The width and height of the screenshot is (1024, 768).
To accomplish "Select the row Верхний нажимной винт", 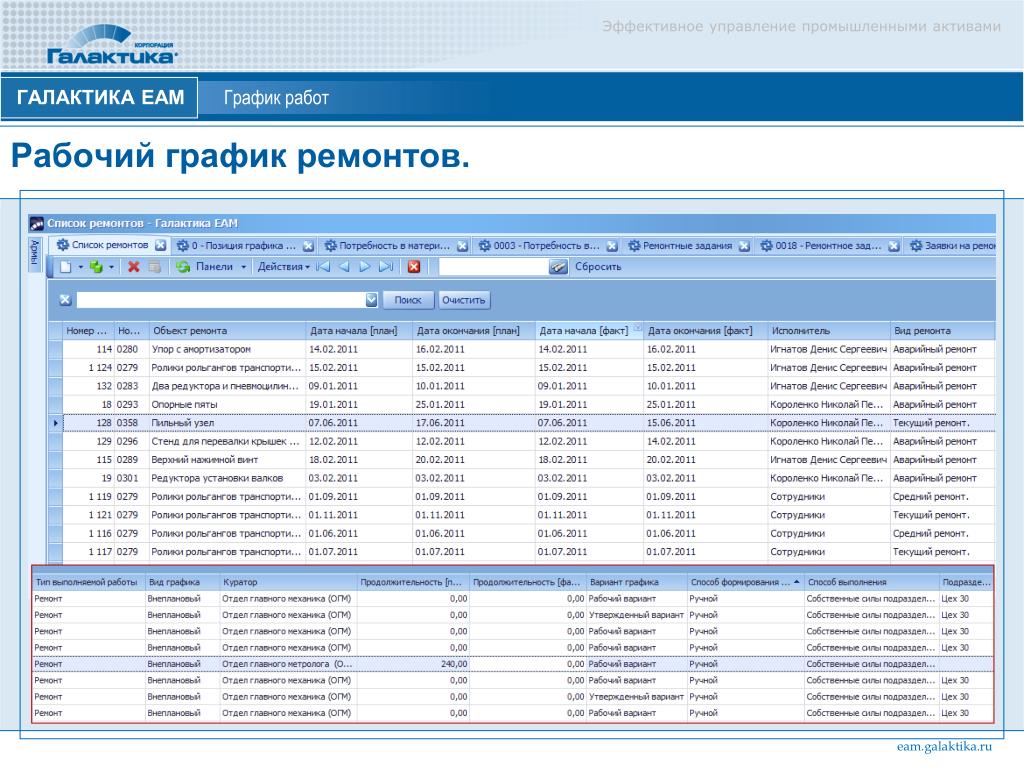I will click(x=522, y=460).
